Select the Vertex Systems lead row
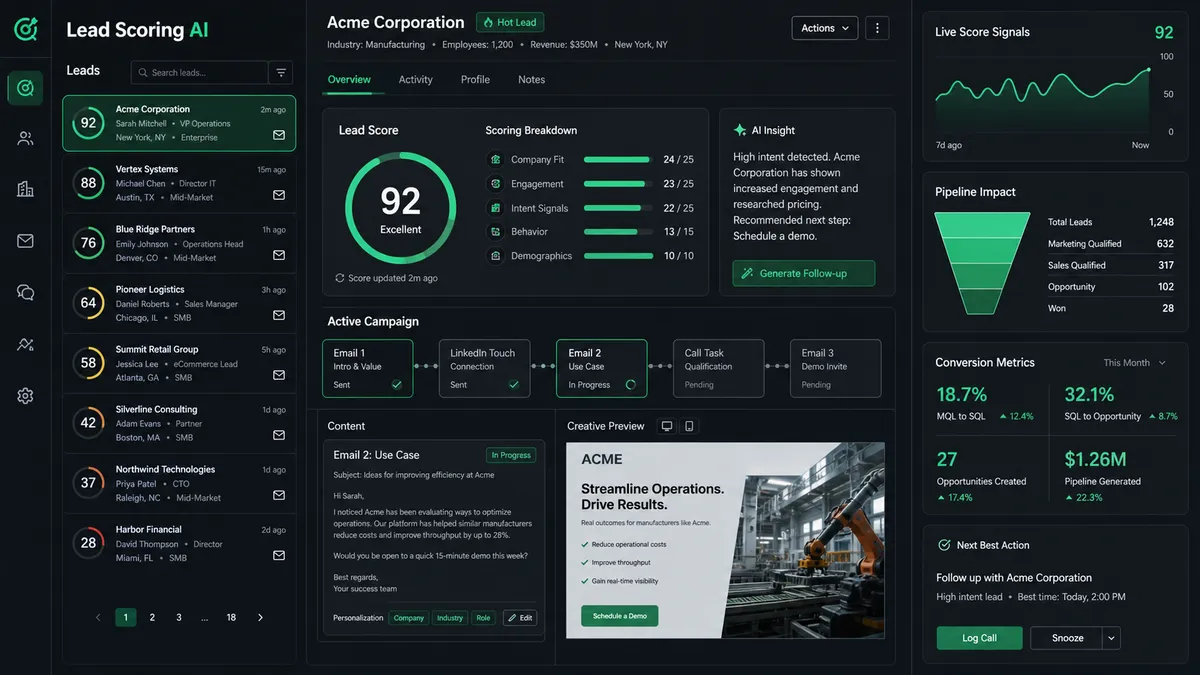 pyautogui.click(x=179, y=183)
